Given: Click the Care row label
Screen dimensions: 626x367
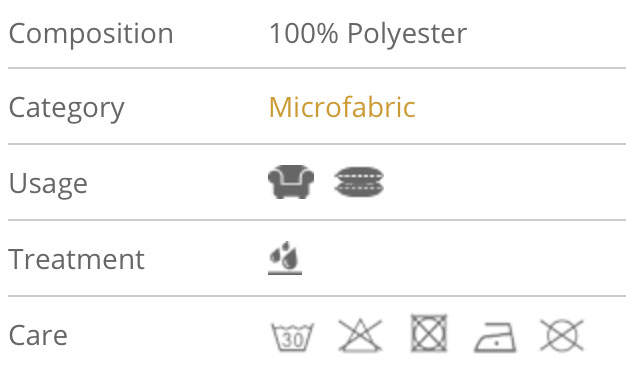Looking at the screenshot, I should 38,335.
